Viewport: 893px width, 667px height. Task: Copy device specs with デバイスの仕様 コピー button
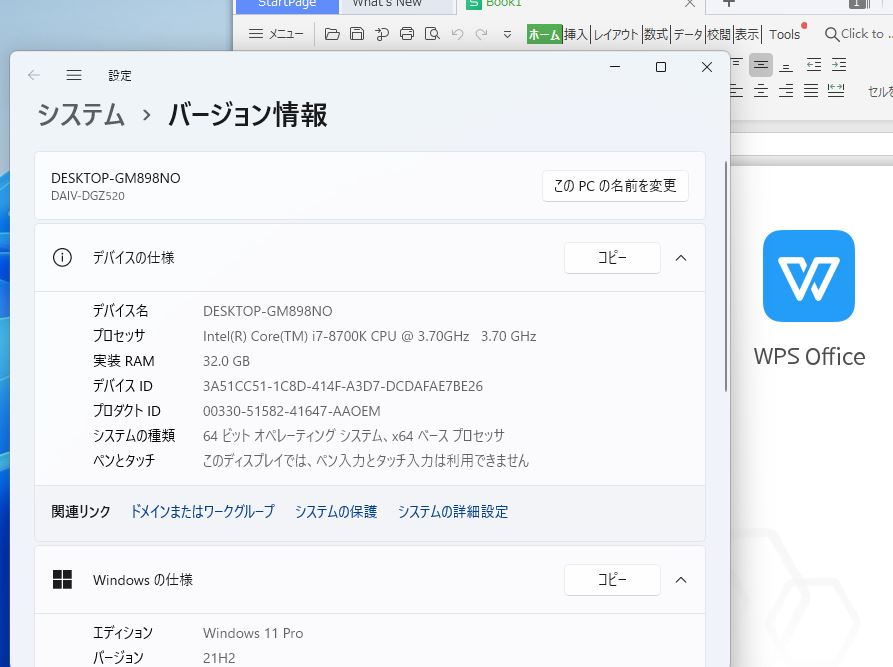pyautogui.click(x=612, y=258)
